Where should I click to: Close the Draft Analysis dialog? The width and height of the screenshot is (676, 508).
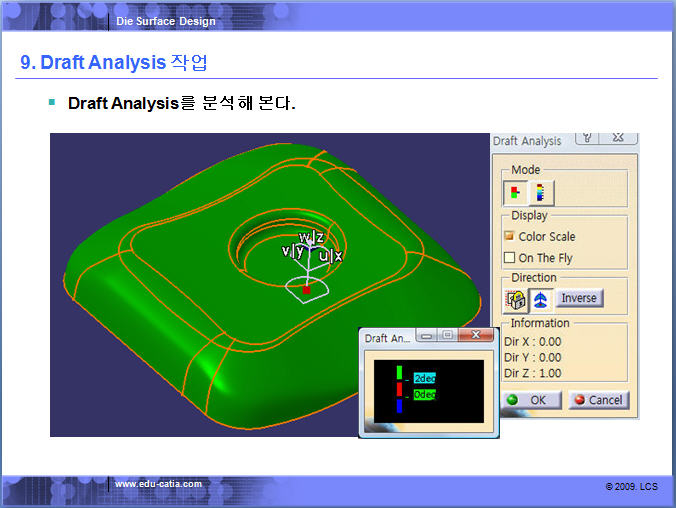[620, 140]
